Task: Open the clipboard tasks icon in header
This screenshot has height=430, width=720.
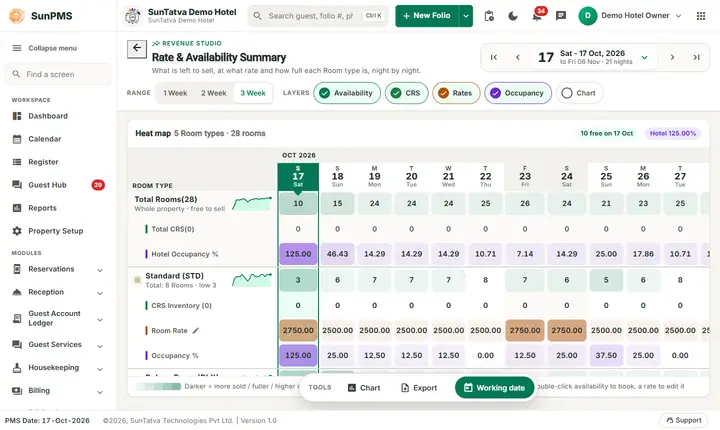Action: pos(489,16)
